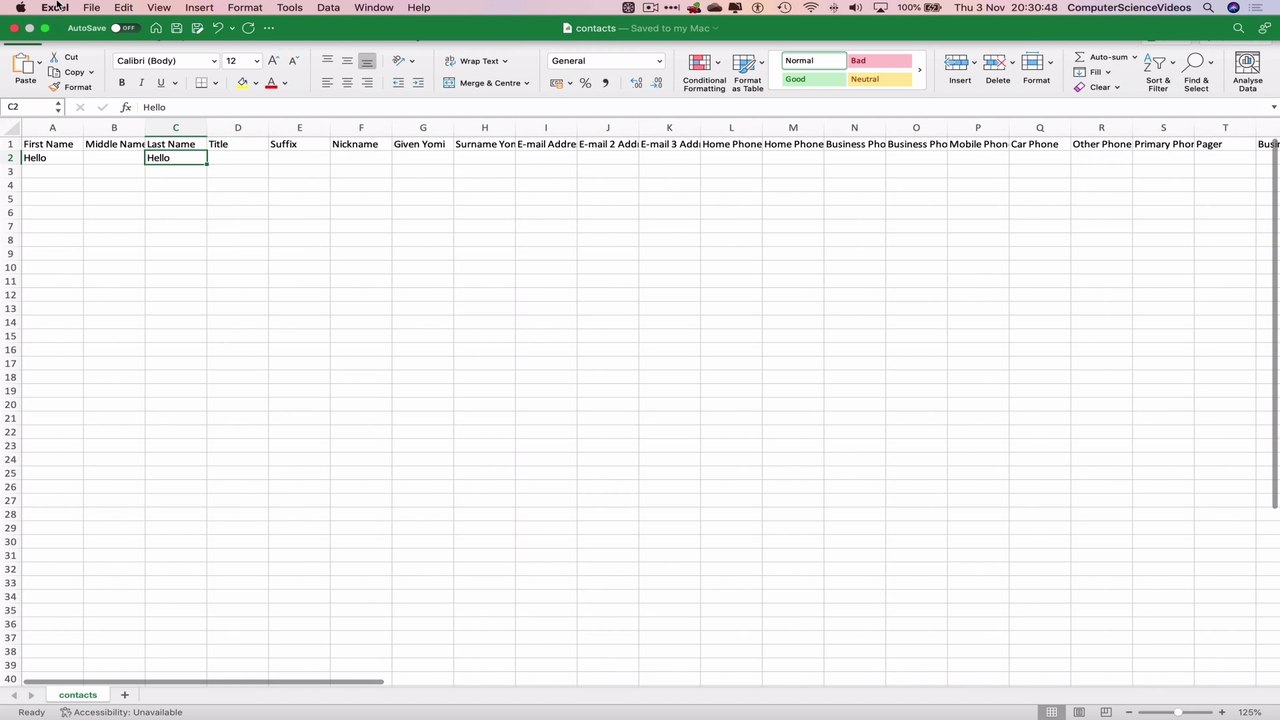Apply comma style format
Viewport: 1280px width, 720px height.
coord(605,83)
